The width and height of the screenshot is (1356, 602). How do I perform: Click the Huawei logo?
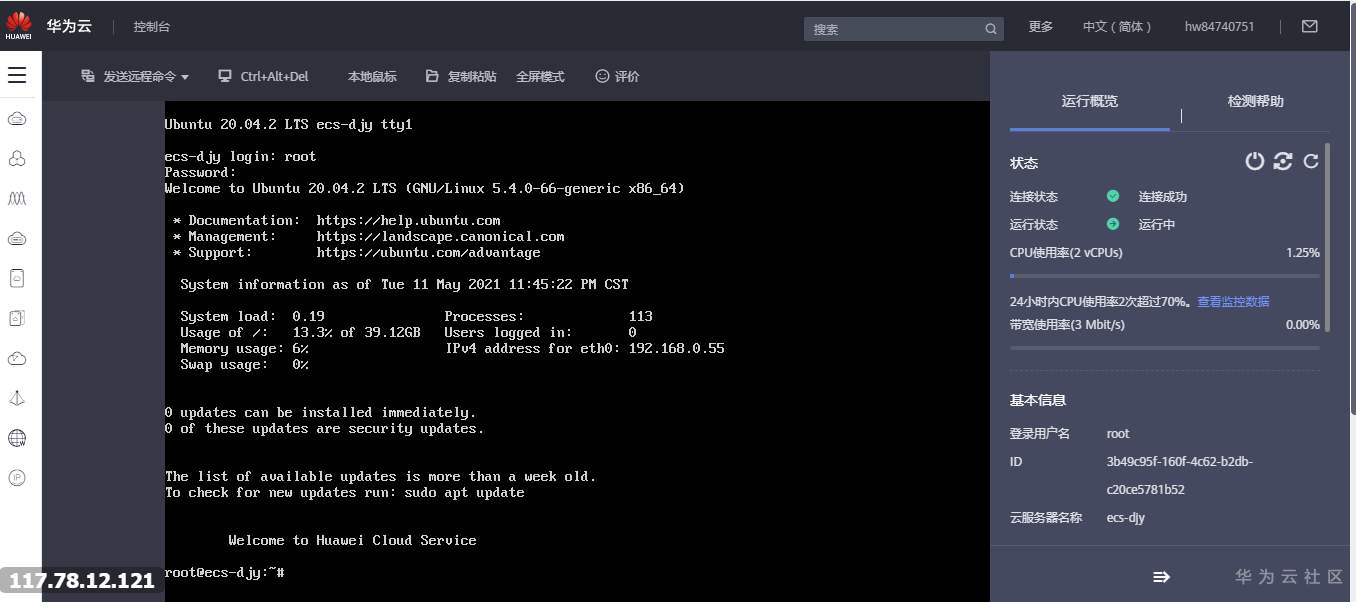click(x=18, y=25)
